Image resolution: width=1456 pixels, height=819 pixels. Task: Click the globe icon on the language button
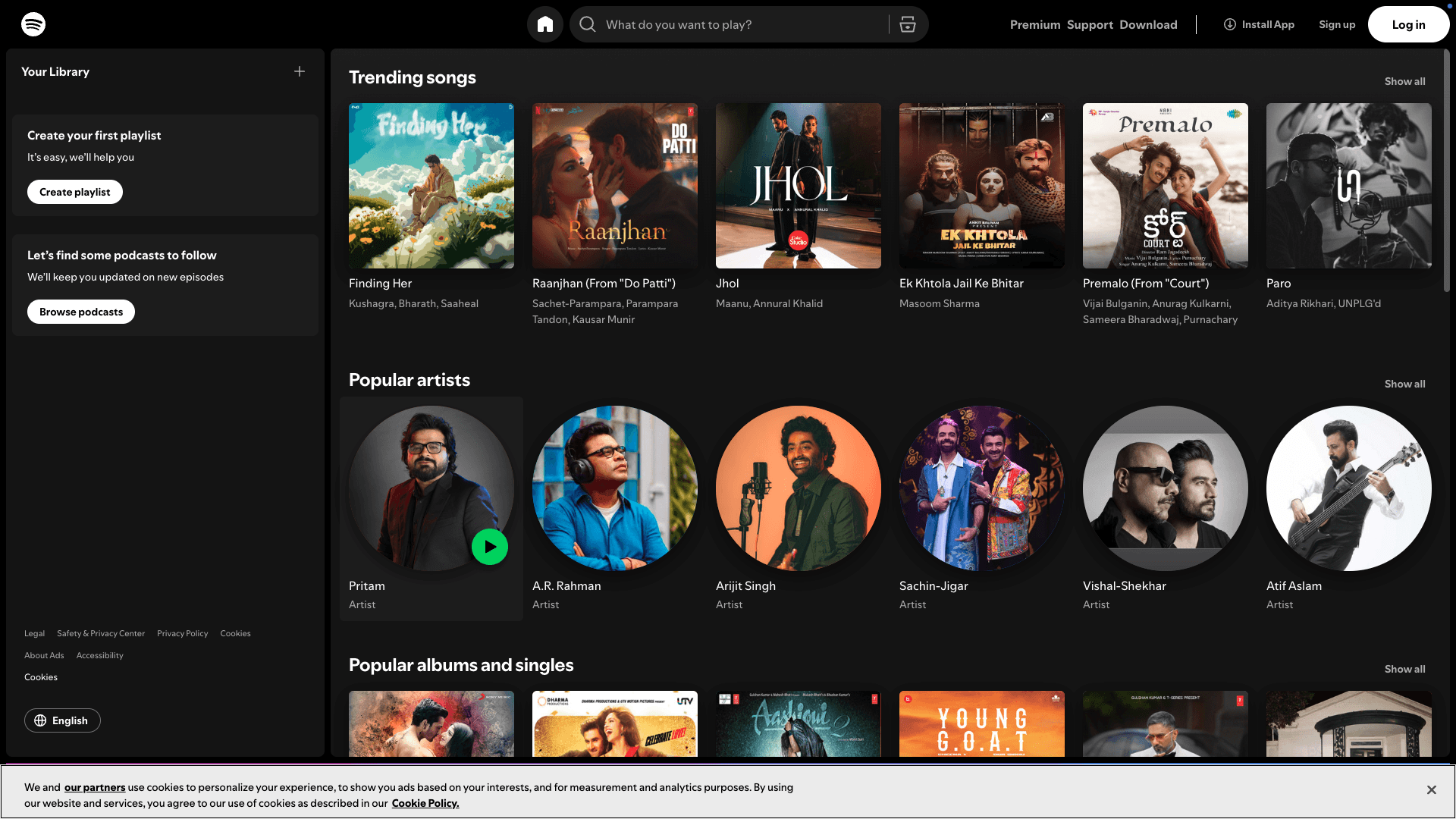point(40,720)
